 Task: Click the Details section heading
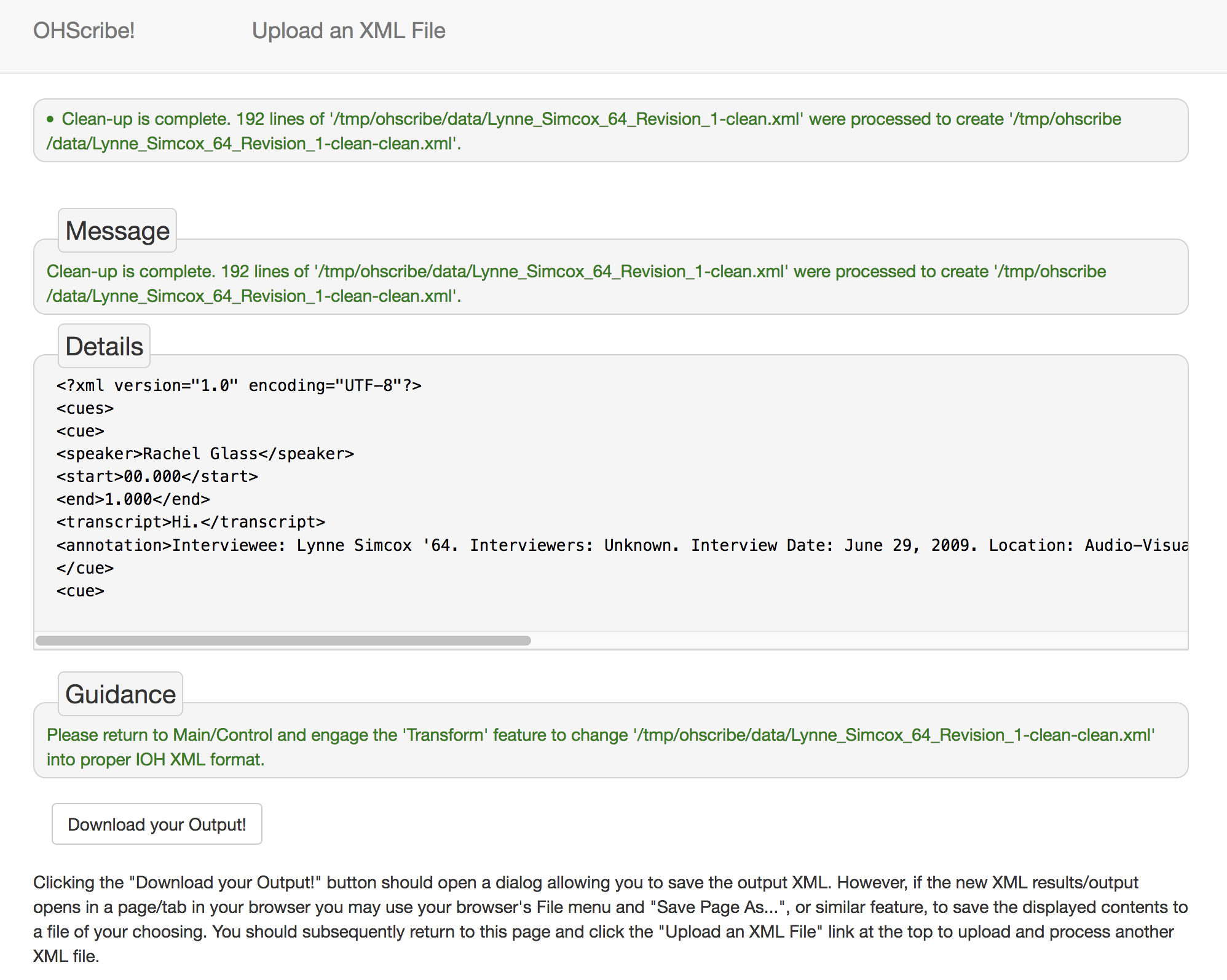[104, 347]
